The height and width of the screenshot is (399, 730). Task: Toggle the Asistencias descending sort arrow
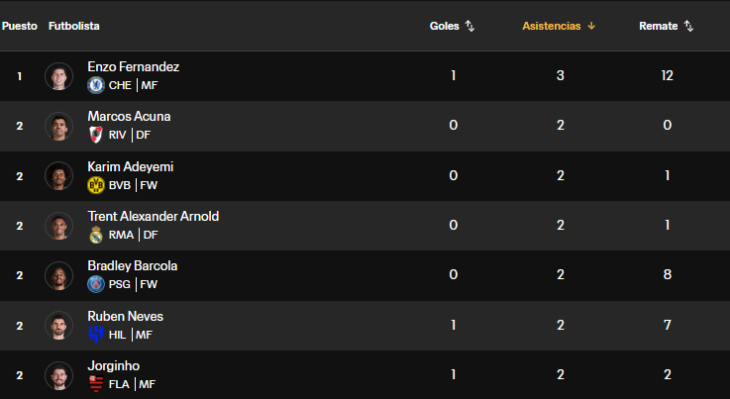click(x=591, y=26)
